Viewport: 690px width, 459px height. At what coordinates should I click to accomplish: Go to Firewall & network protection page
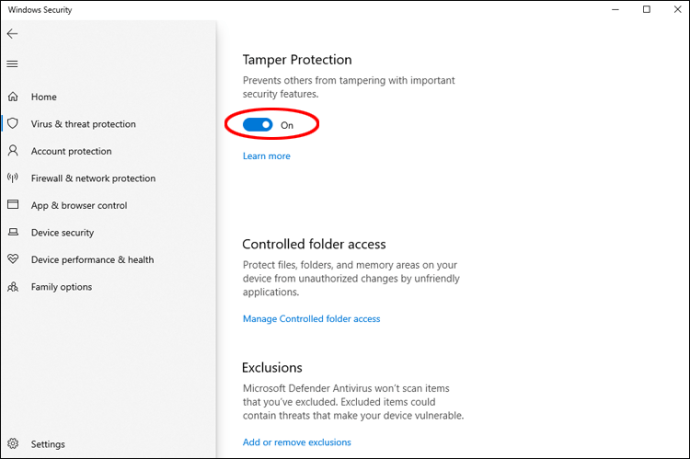coord(93,178)
